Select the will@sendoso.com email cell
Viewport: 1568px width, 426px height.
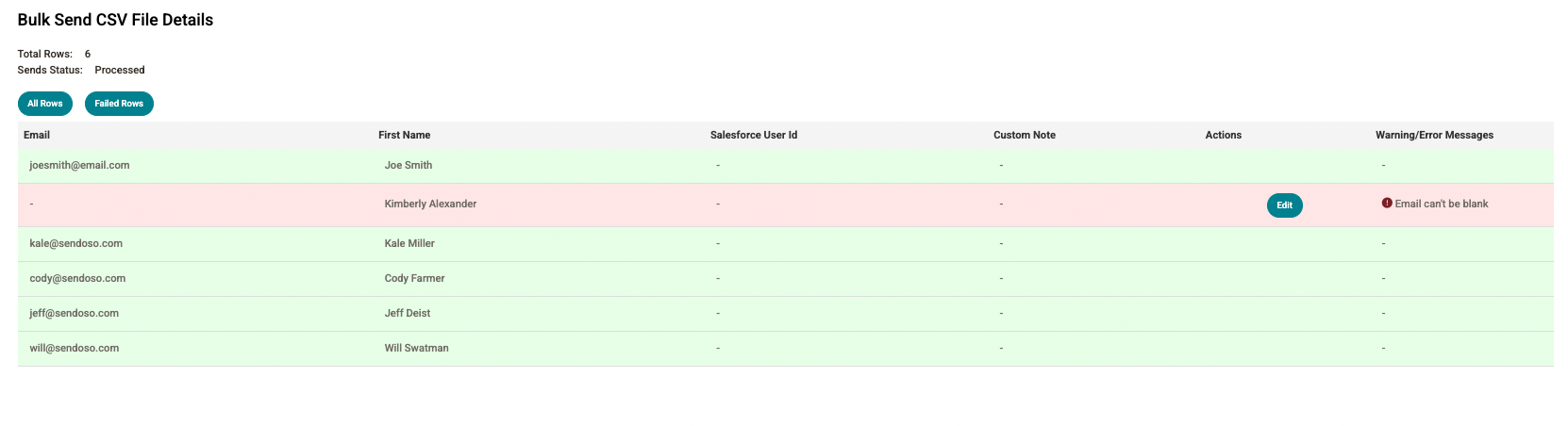pyautogui.click(x=75, y=348)
